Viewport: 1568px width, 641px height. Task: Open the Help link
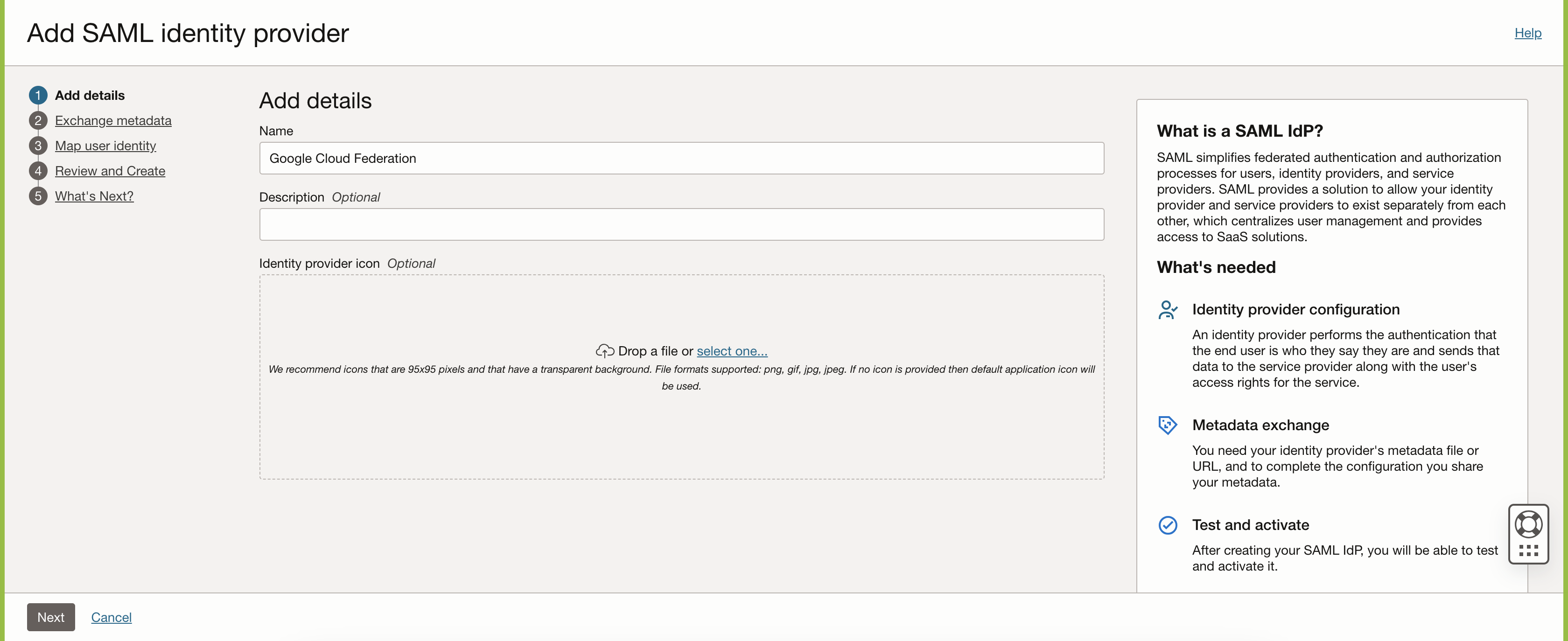(1528, 33)
